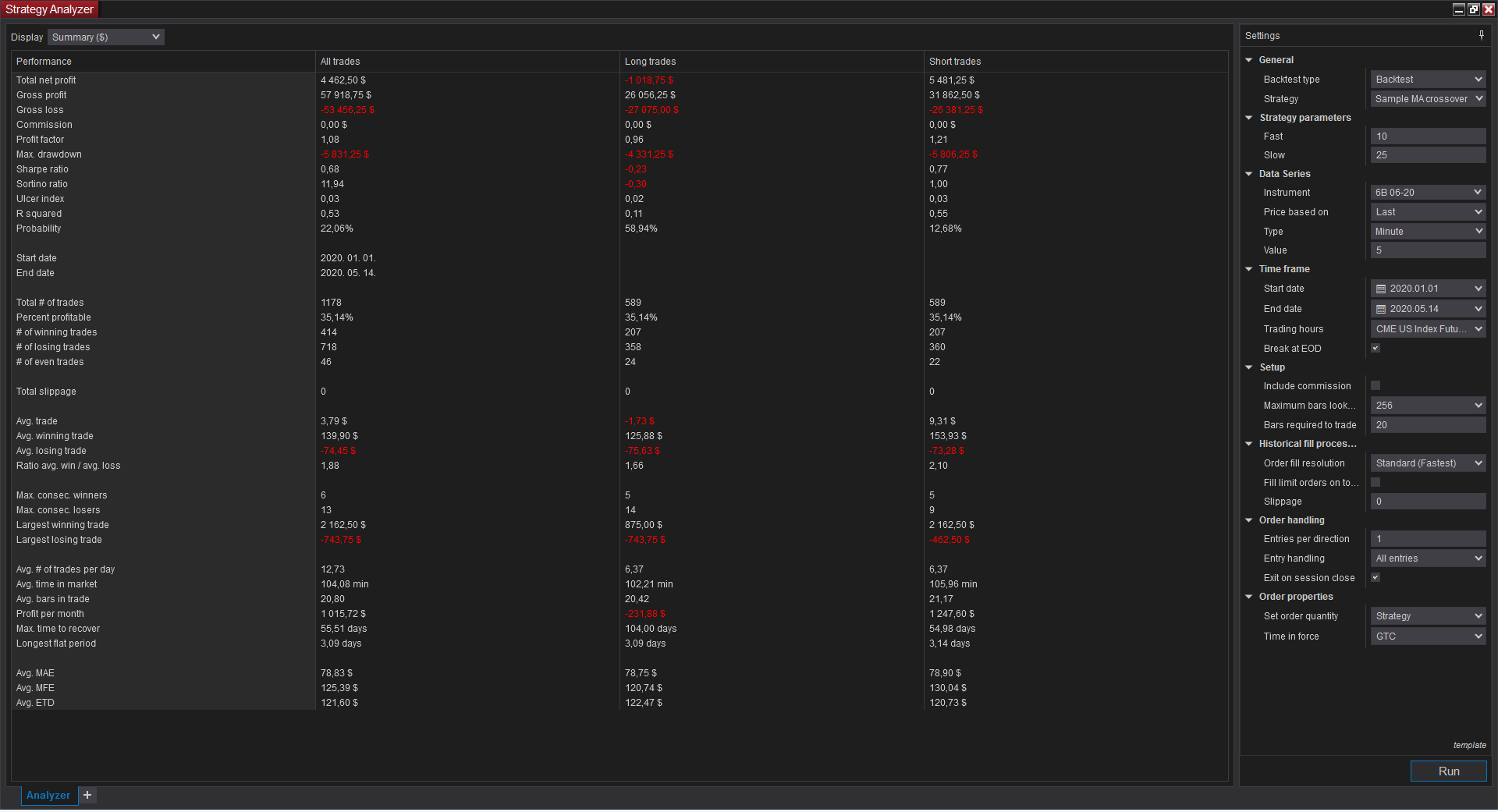Minimize the Strategy Analyzer window
The image size is (1498, 812).
[1458, 9]
